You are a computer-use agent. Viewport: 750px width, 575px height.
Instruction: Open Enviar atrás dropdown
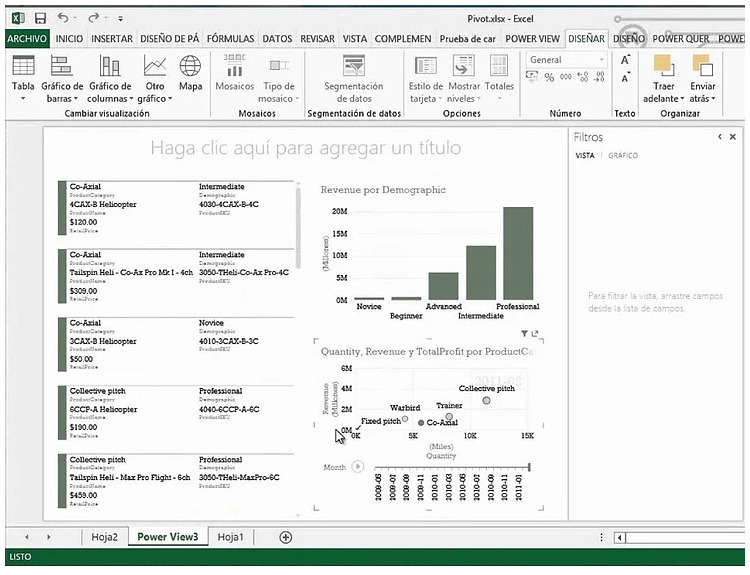point(702,78)
